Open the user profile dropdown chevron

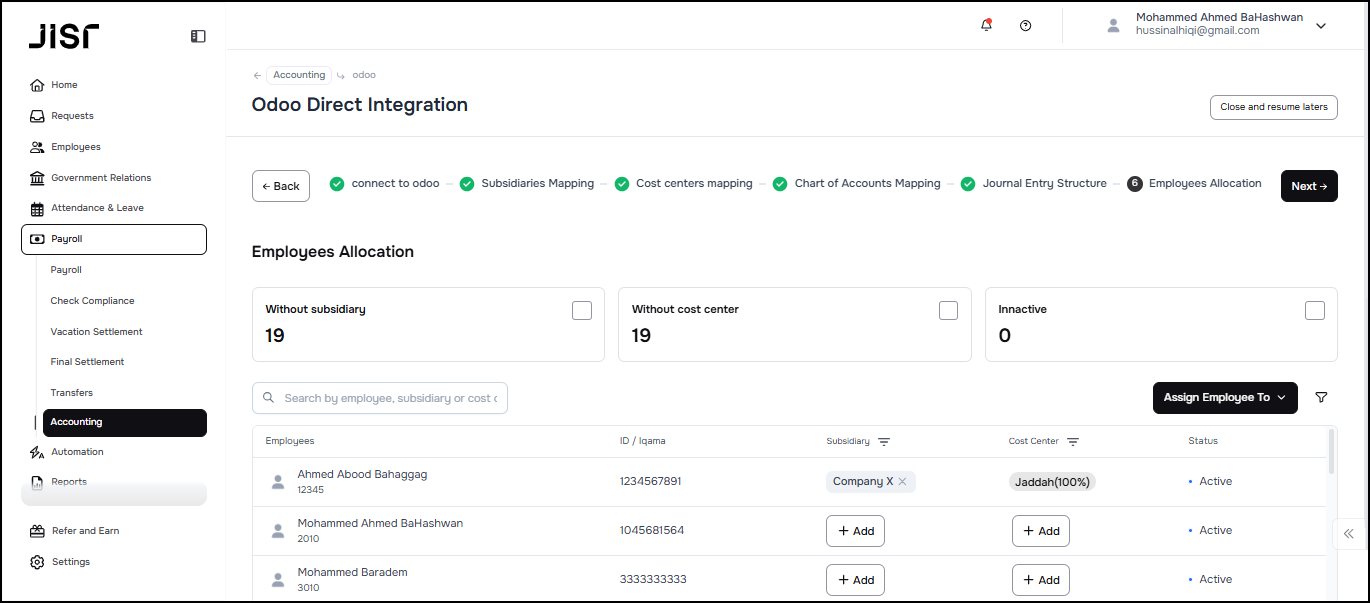click(x=1321, y=26)
